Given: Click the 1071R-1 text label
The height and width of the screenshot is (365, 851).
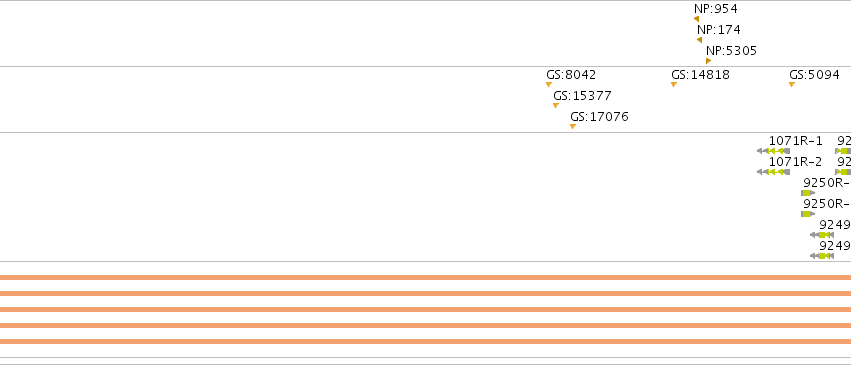Looking at the screenshot, I should 796,141.
